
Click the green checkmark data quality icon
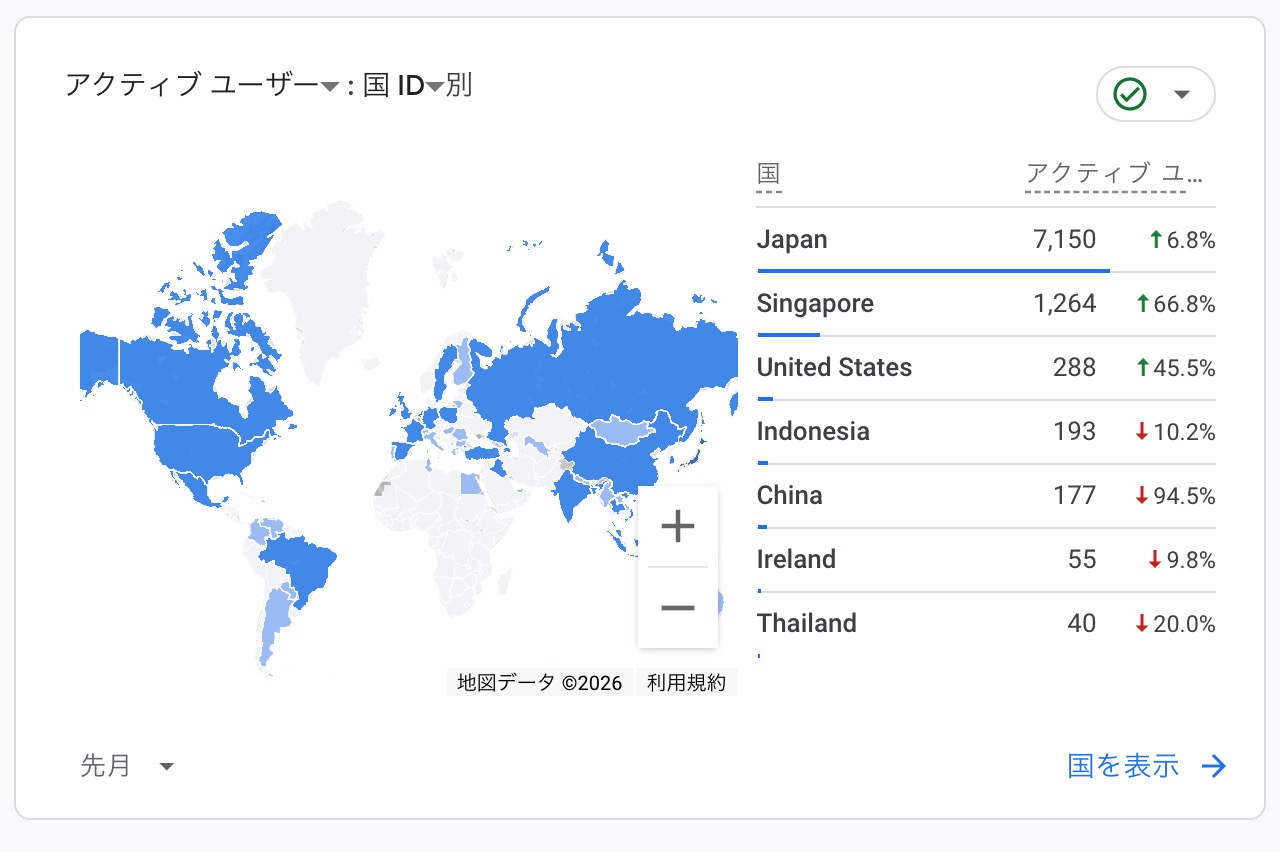click(x=1129, y=94)
